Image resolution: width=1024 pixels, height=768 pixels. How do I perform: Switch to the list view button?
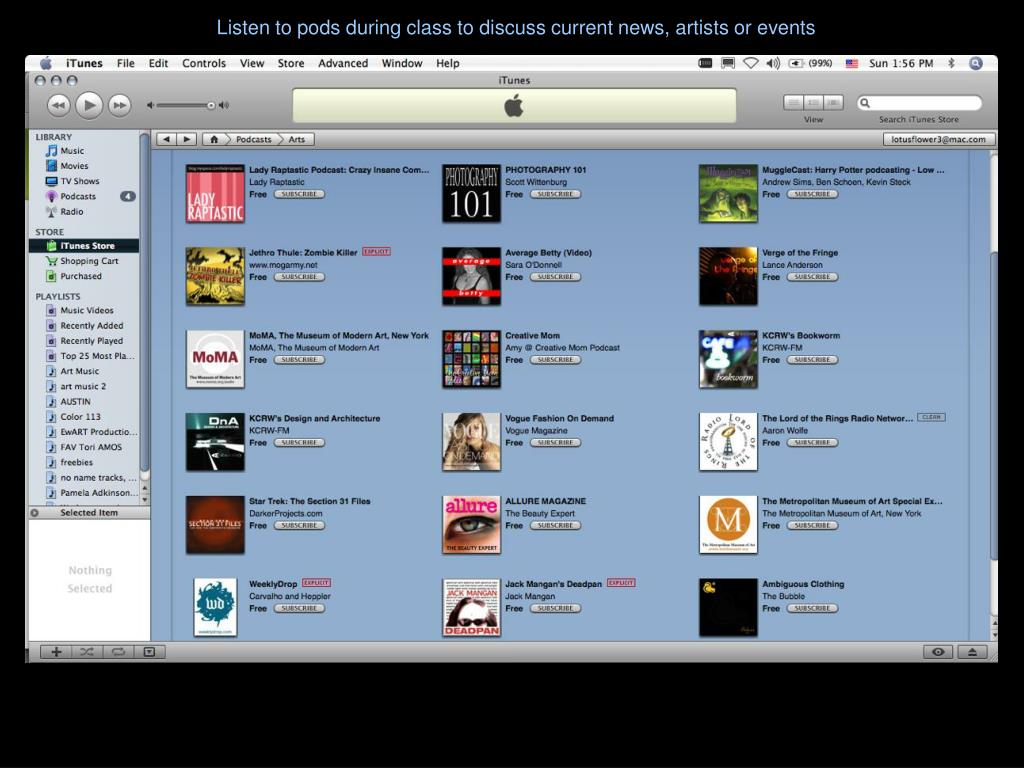pos(793,103)
